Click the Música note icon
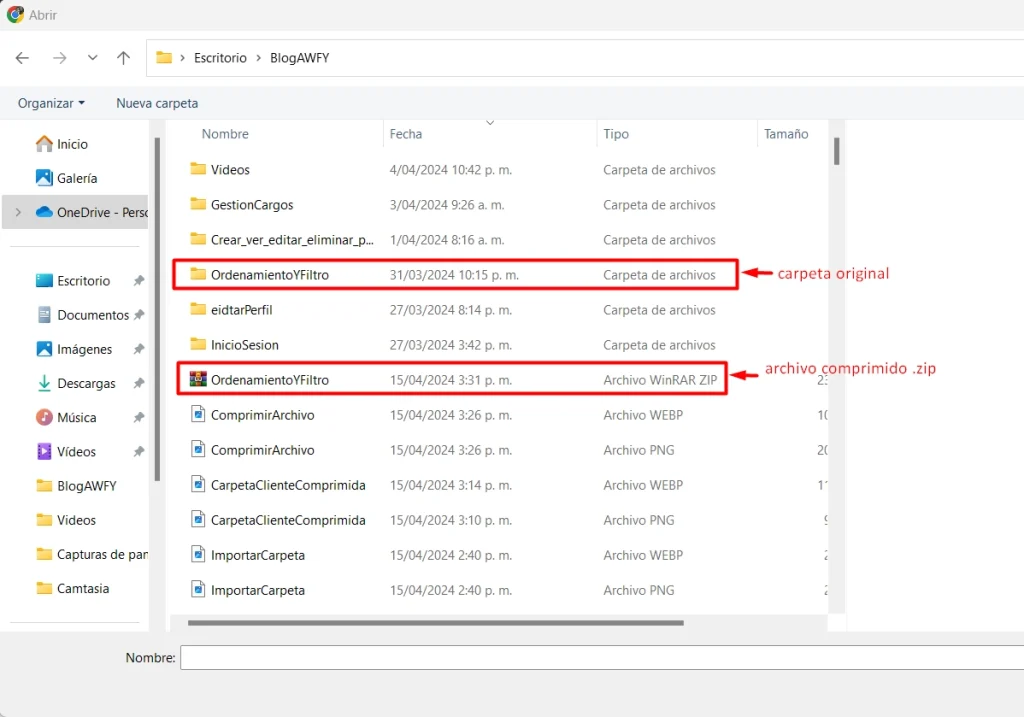This screenshot has width=1024, height=717. pos(44,417)
